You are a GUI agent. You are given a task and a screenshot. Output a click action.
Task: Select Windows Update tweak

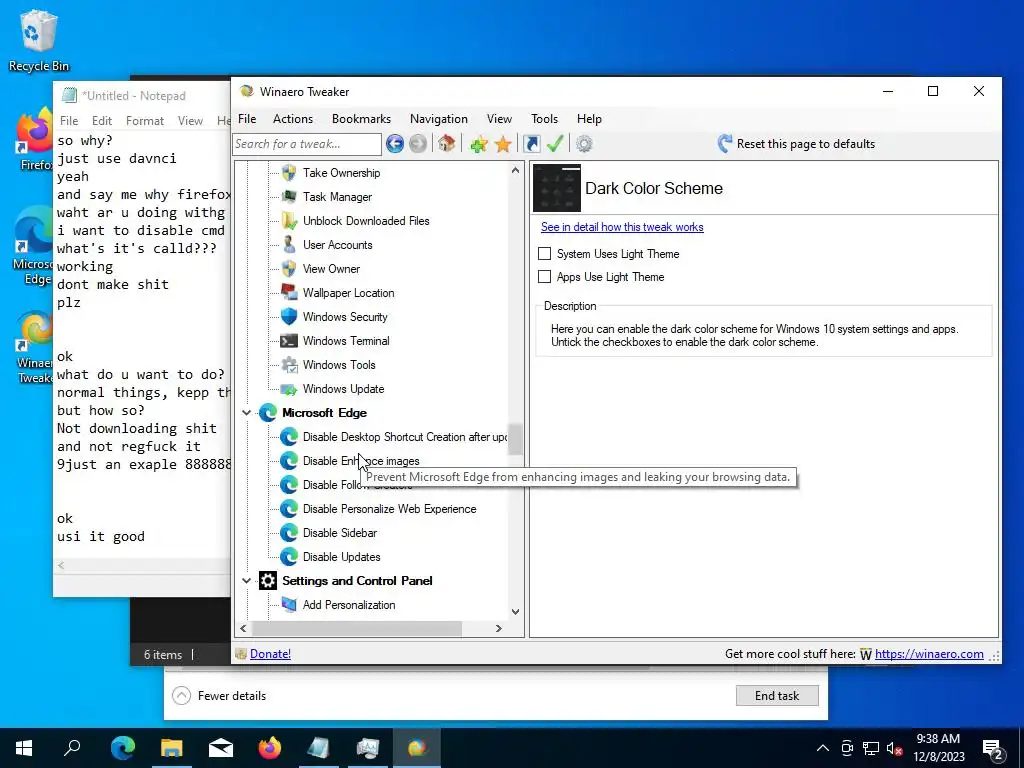pyautogui.click(x=343, y=389)
